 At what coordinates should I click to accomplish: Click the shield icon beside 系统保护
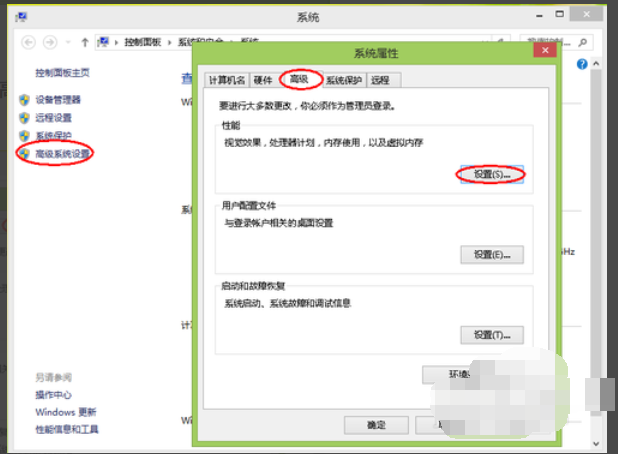click(x=24, y=135)
